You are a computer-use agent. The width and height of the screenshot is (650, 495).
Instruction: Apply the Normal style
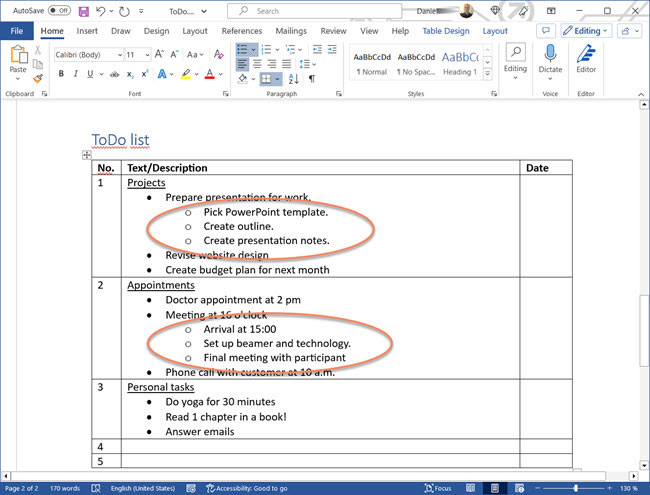(372, 64)
